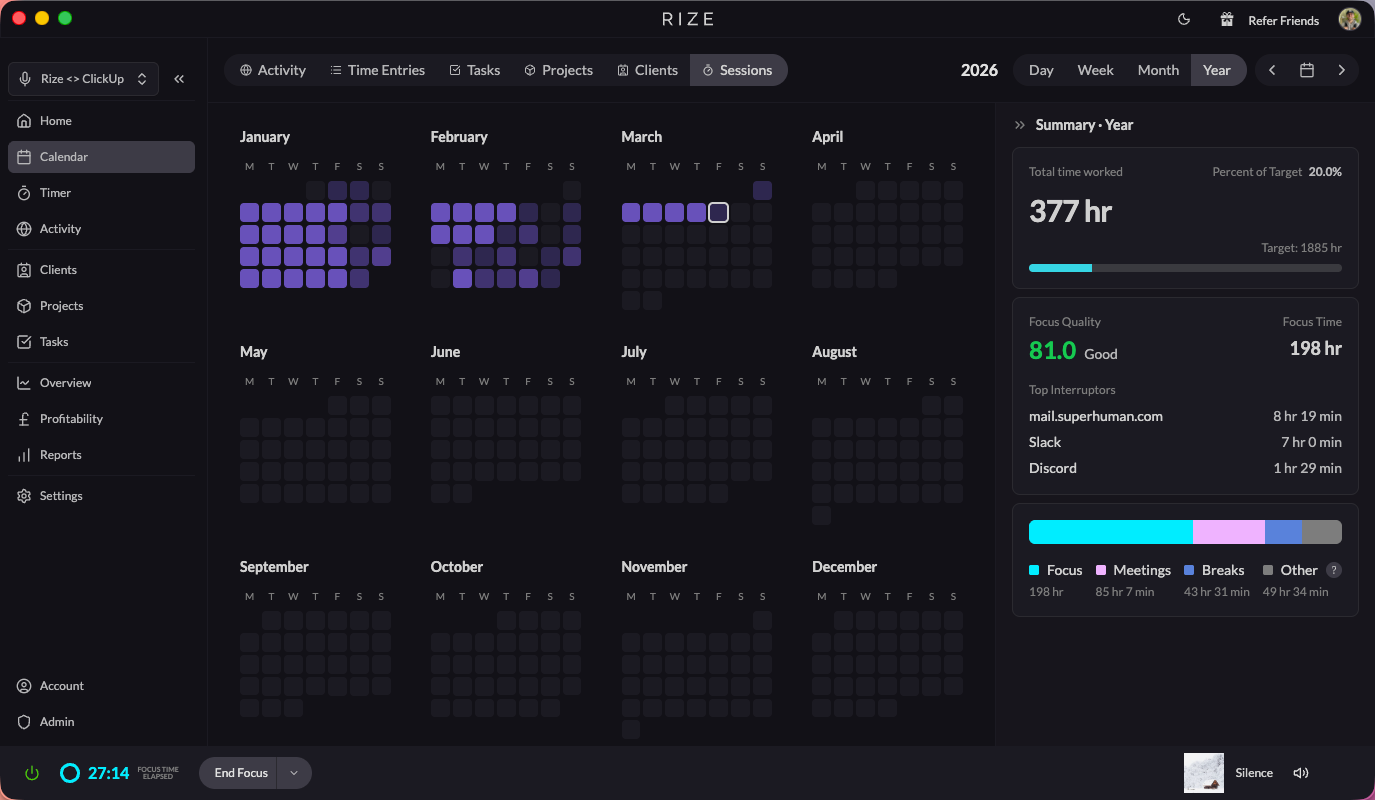Go to the previous year arrow

point(1272,70)
